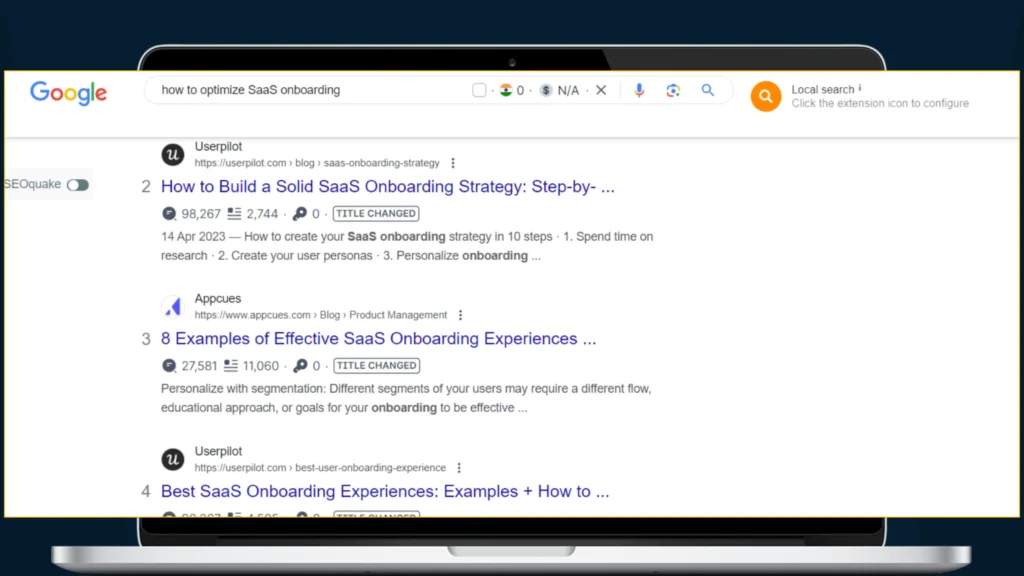Viewport: 1024px width, 576px height.
Task: Click into the search query text field
Action: point(300,90)
